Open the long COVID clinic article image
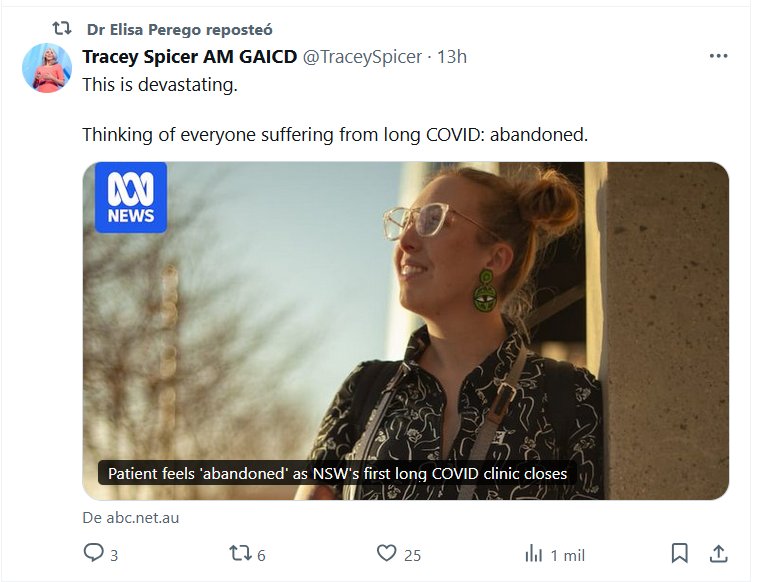This screenshot has height=582, width=758. click(405, 320)
